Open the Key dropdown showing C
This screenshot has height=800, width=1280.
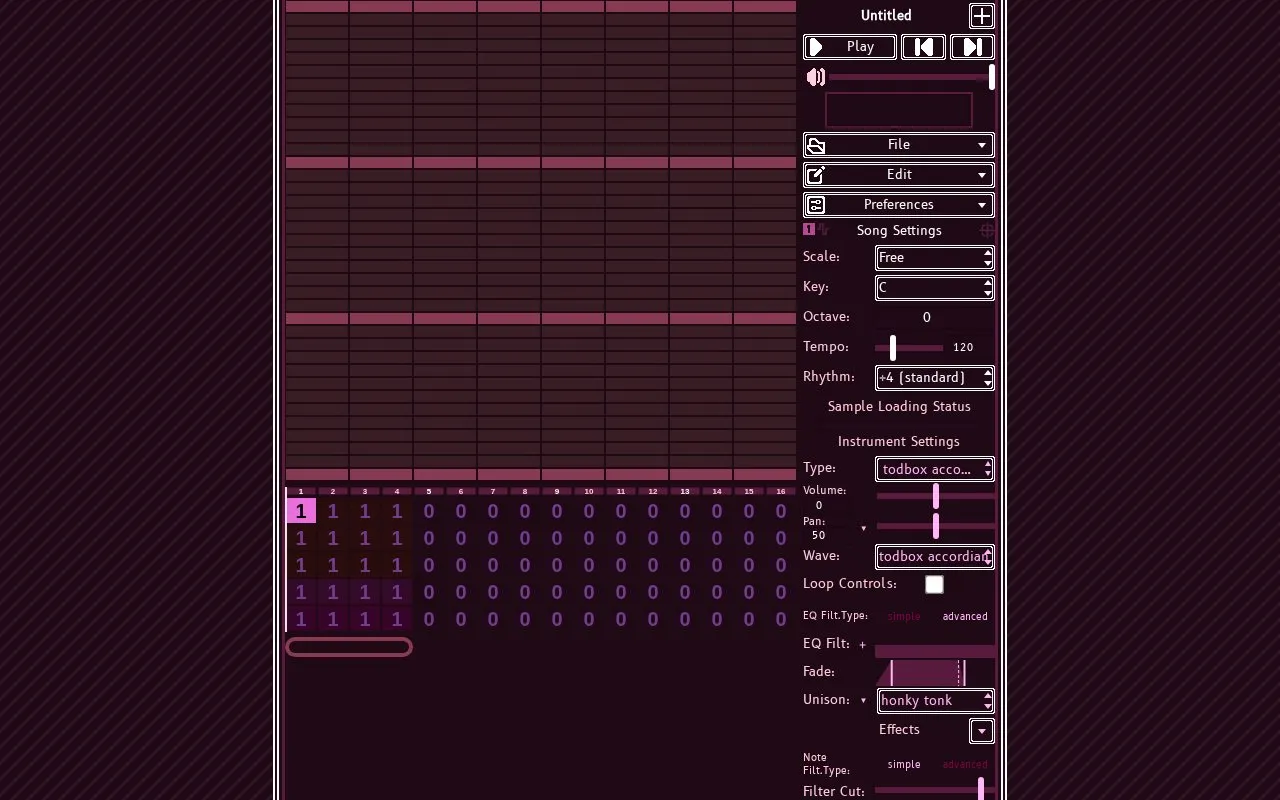(935, 288)
